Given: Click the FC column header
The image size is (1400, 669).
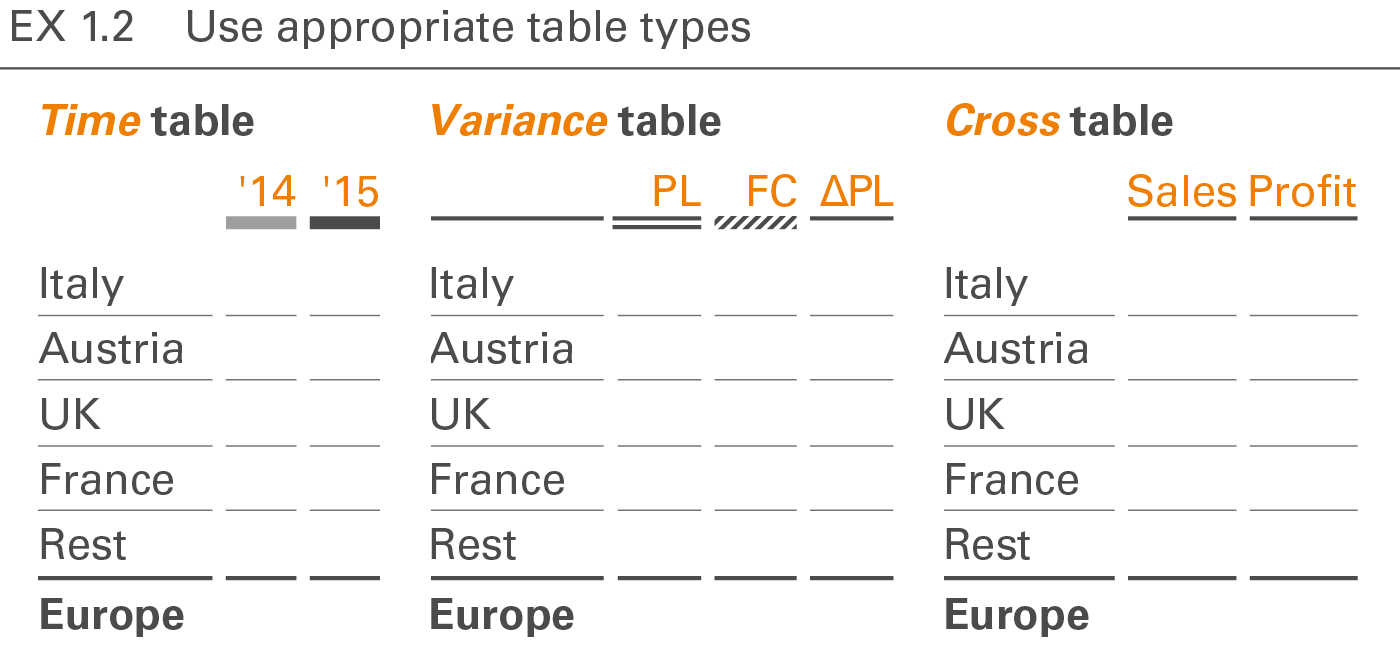Looking at the screenshot, I should coord(771,191).
